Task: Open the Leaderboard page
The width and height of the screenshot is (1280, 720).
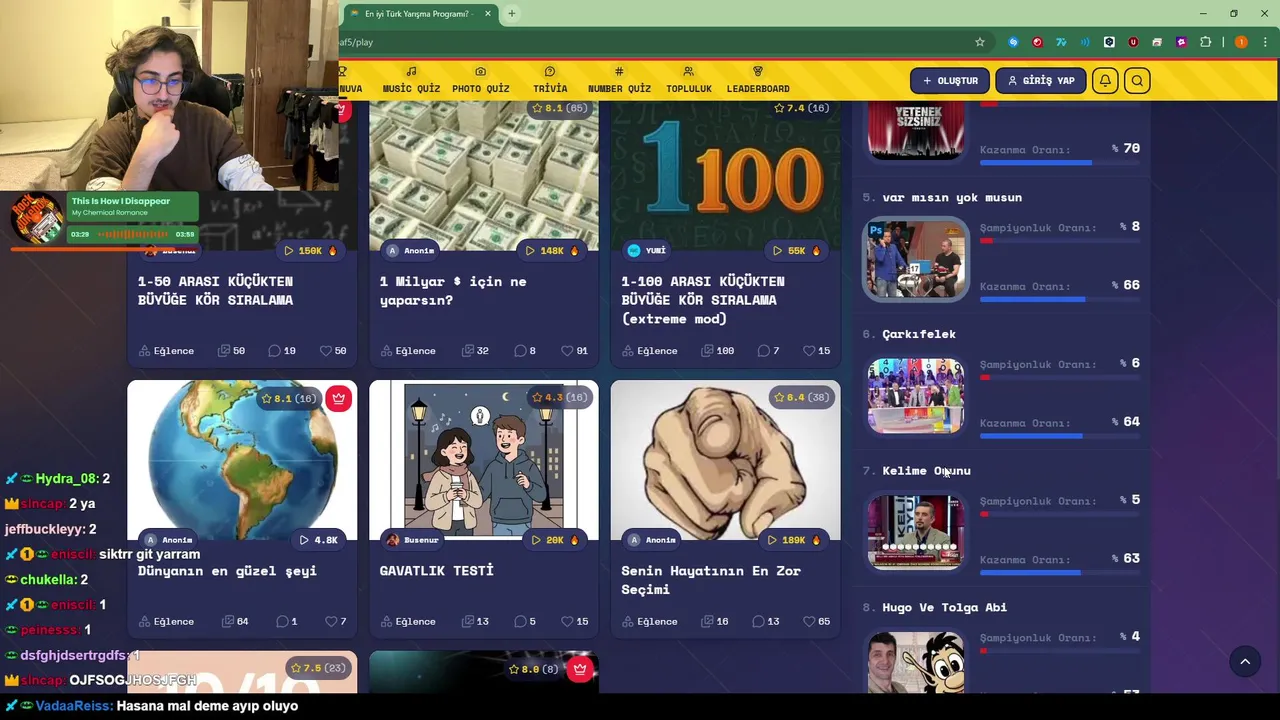Action: (x=758, y=81)
